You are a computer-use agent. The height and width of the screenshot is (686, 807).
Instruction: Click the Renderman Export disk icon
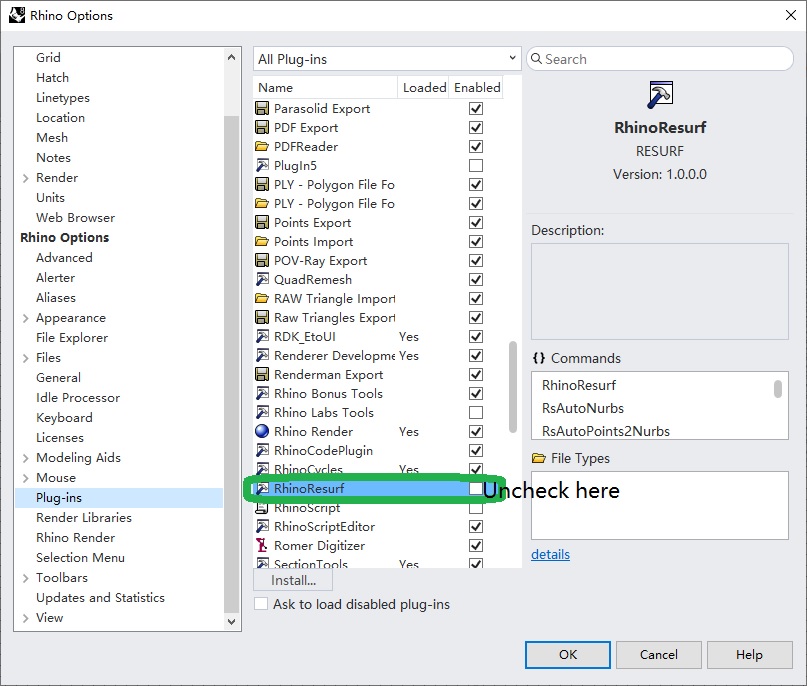262,375
